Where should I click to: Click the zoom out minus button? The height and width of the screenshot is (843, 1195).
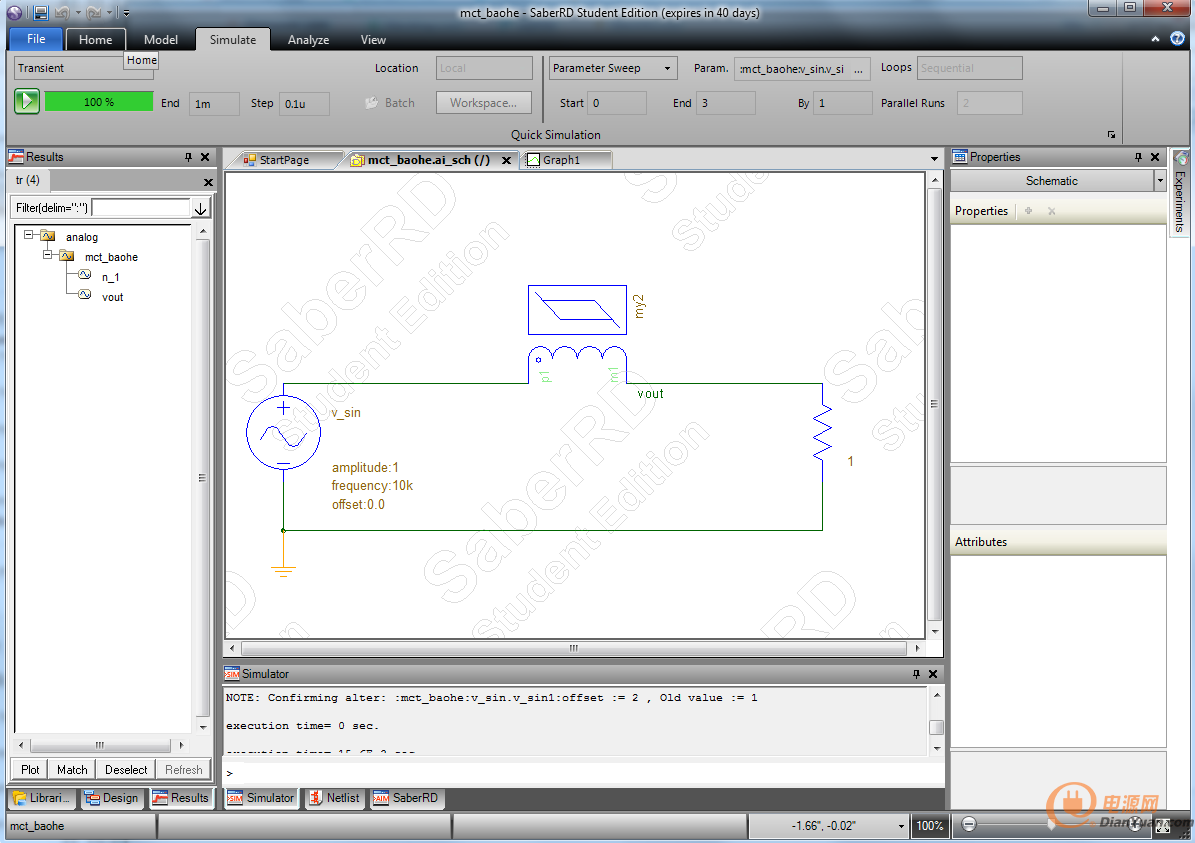pos(969,825)
